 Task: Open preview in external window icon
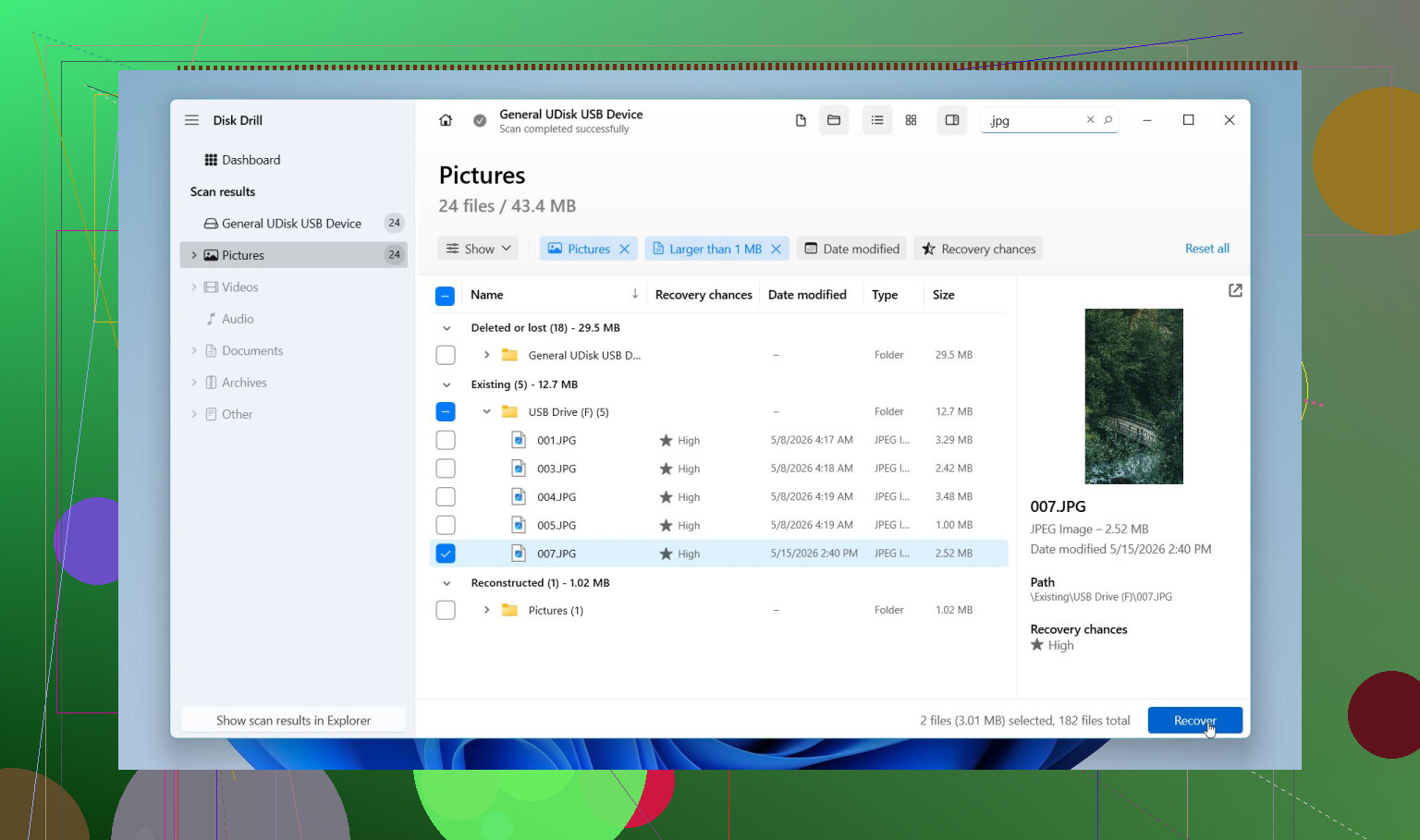click(x=1235, y=290)
